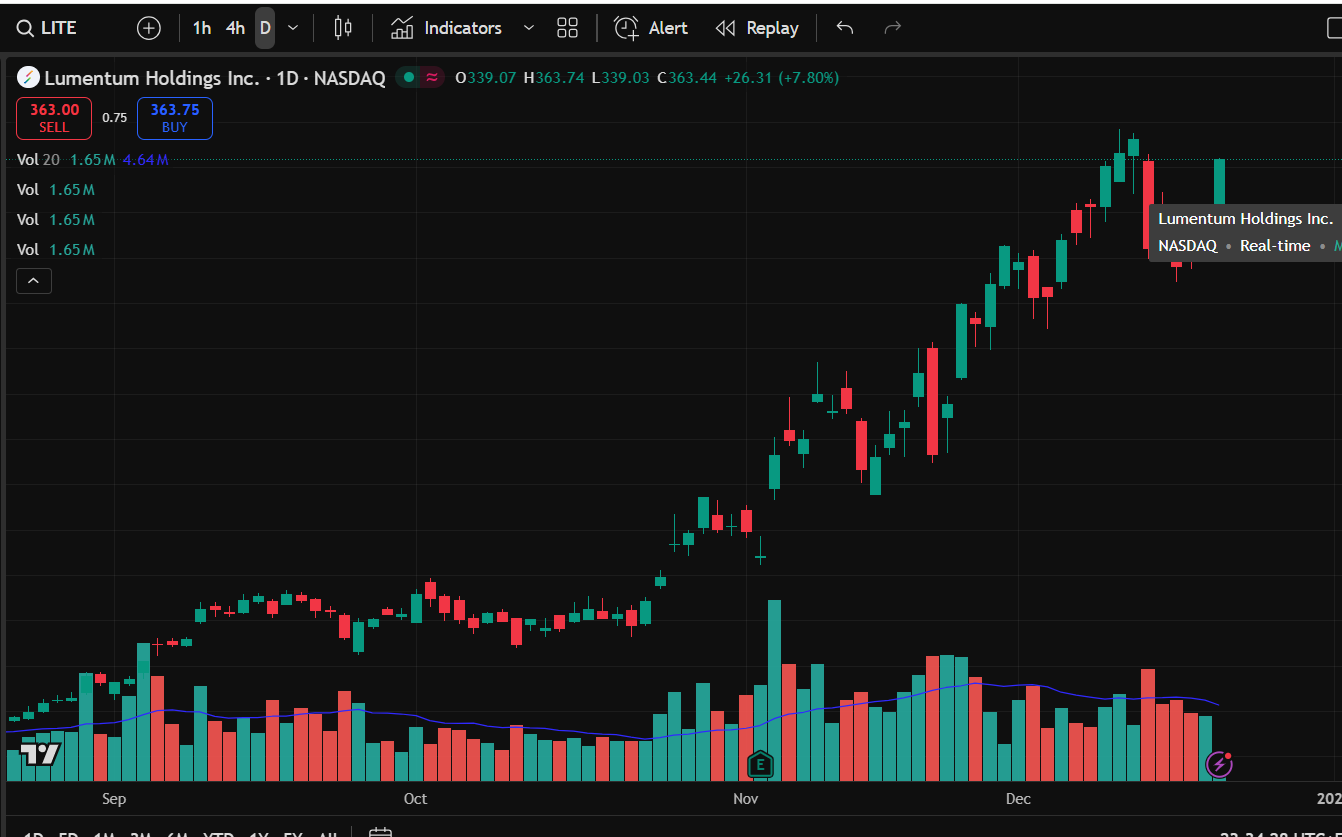Start bar Replay mode
This screenshot has width=1342, height=837.
tap(757, 28)
